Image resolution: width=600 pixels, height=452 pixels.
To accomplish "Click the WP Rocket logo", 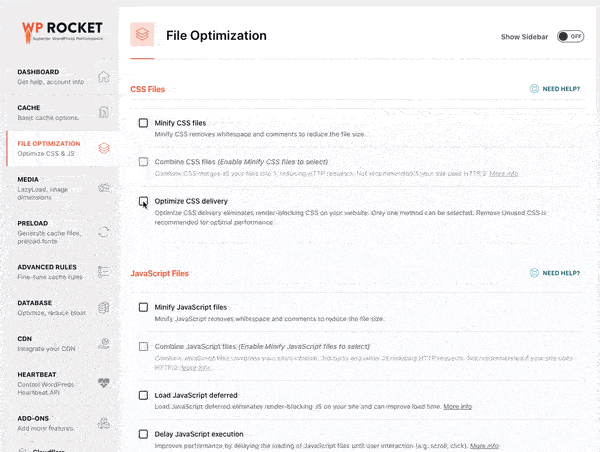I will [x=58, y=30].
